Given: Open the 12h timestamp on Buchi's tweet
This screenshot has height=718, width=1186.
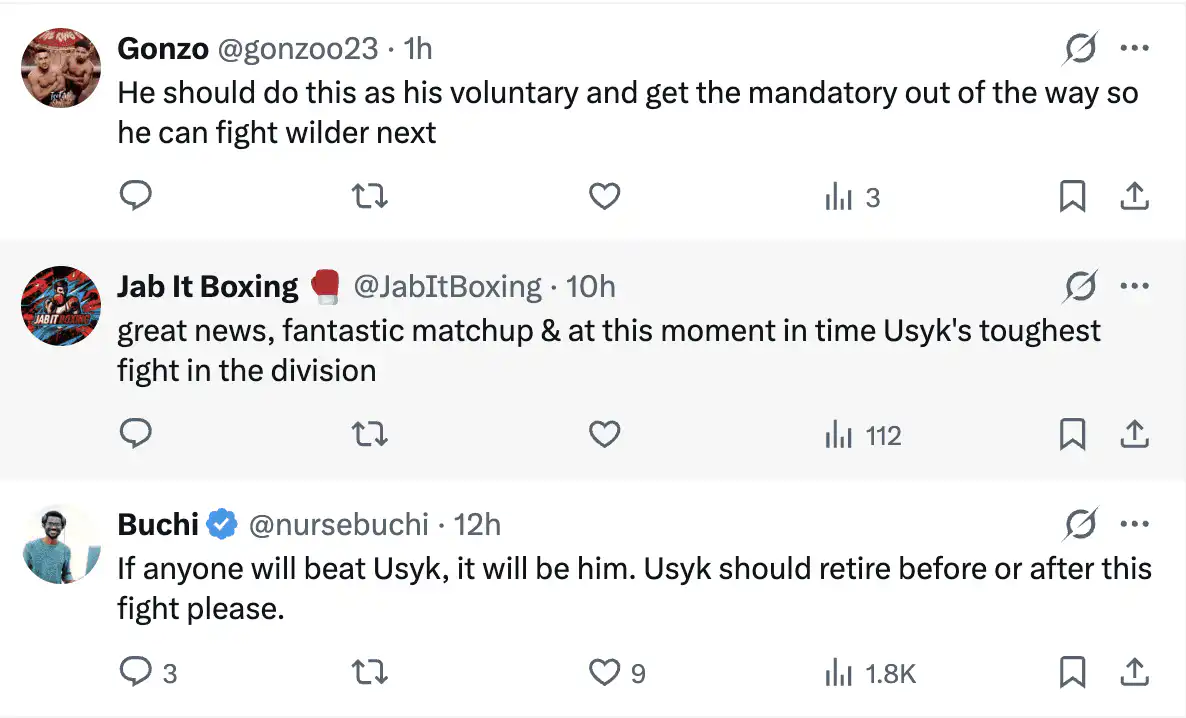Looking at the screenshot, I should click(x=477, y=524).
